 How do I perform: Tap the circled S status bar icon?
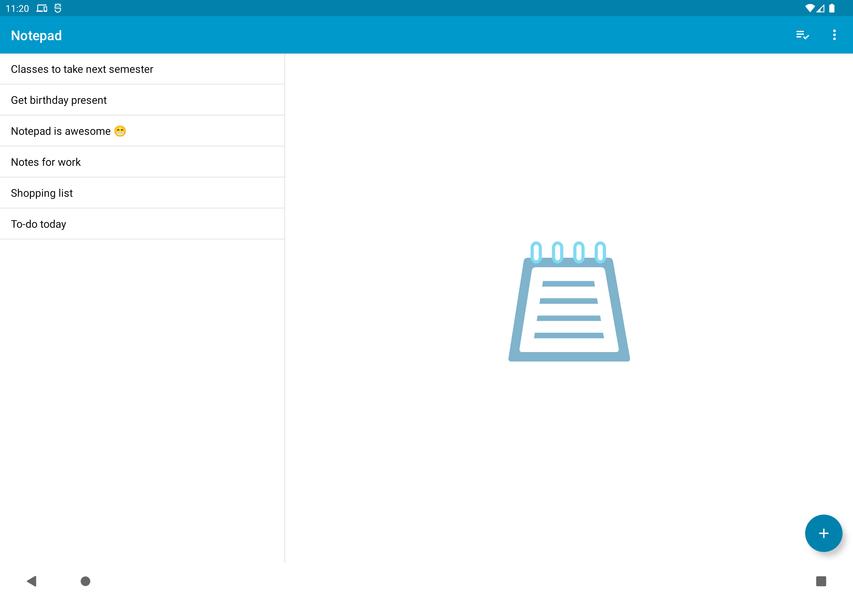(x=58, y=8)
